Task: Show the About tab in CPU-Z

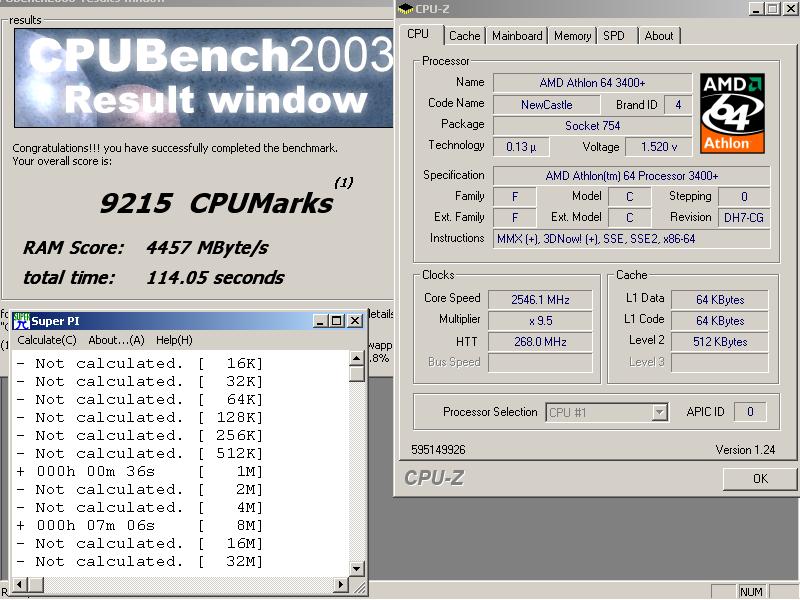Action: coord(659,36)
